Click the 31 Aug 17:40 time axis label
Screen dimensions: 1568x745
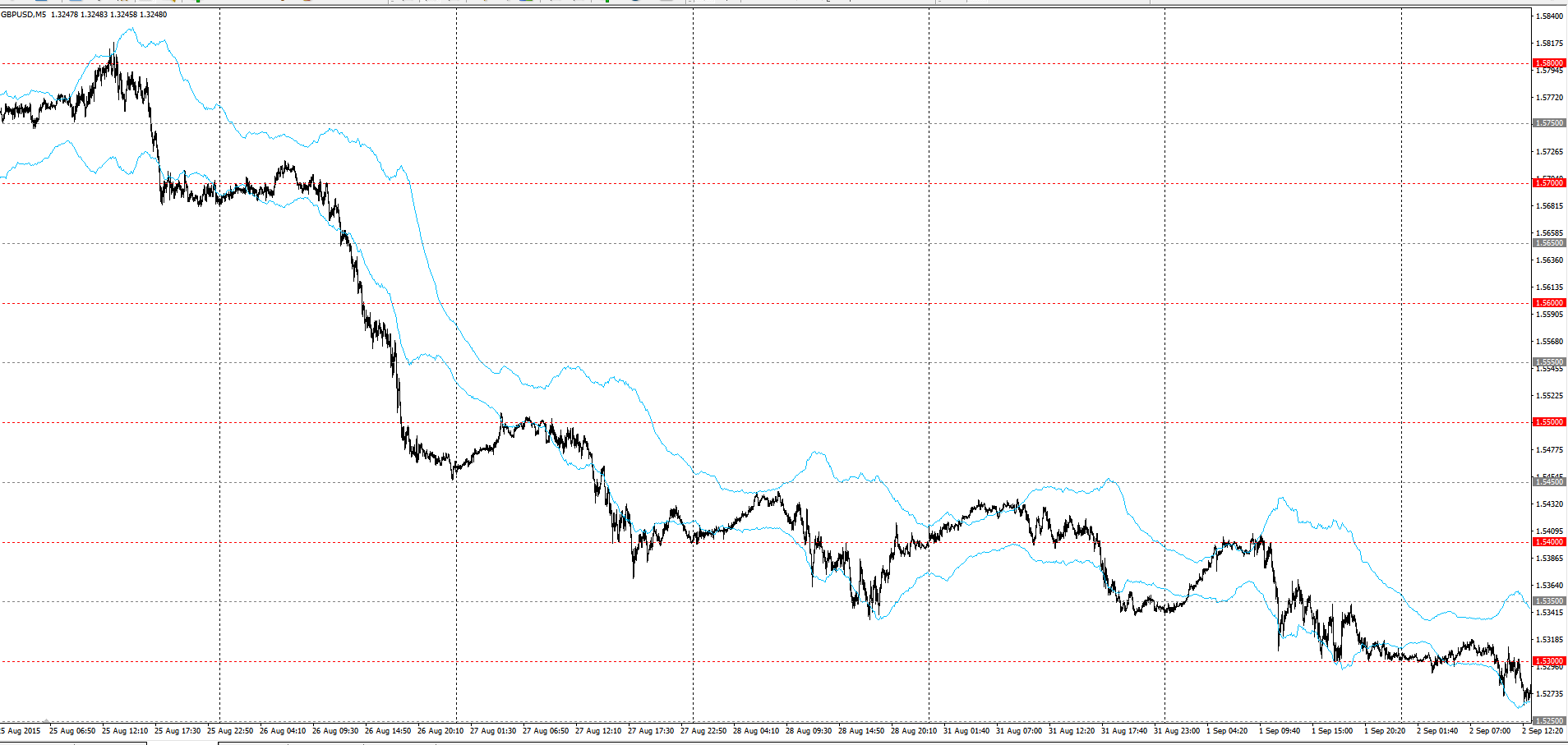[x=1124, y=731]
